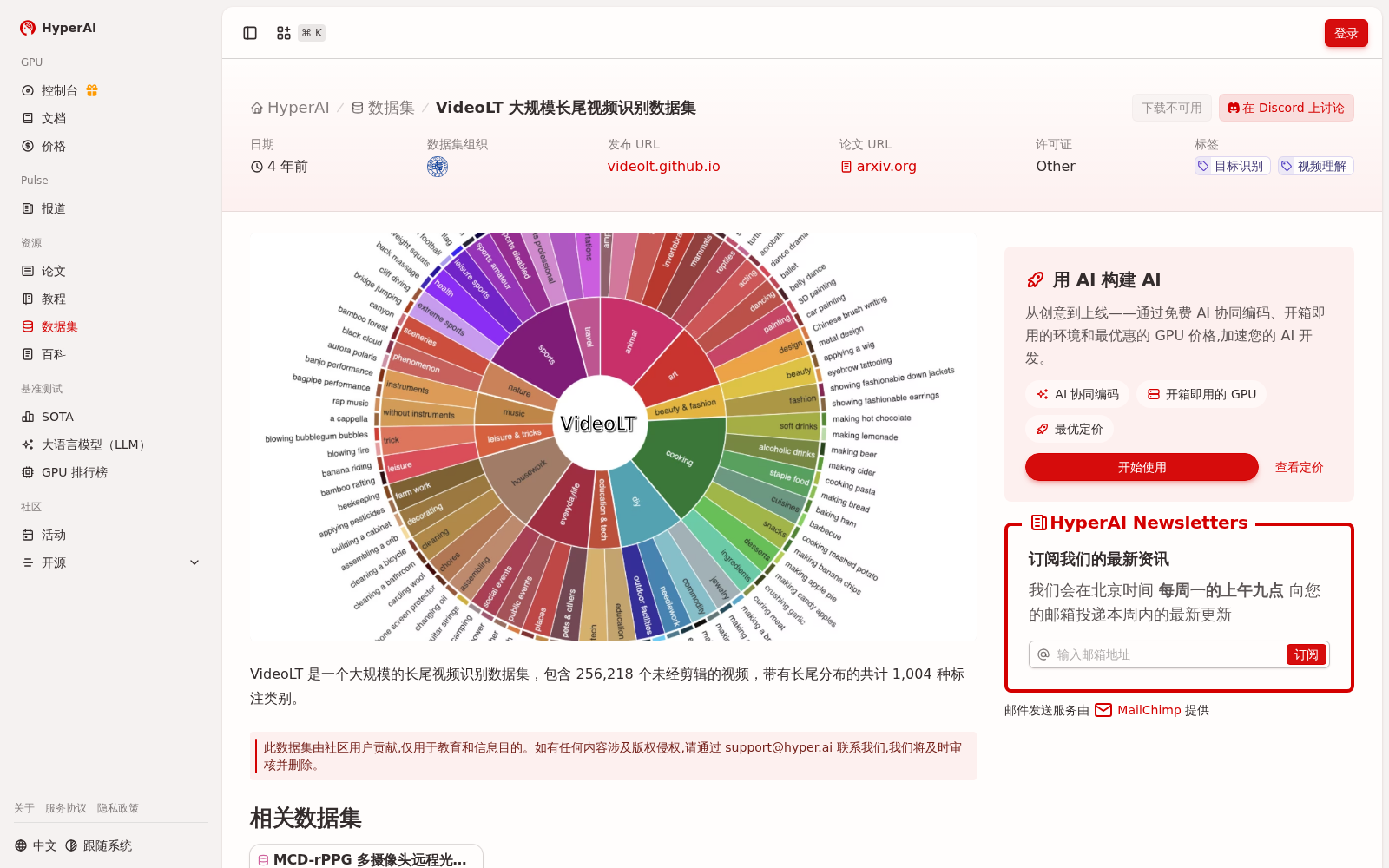Click the ⌘ K shortcut badge

pos(312,33)
